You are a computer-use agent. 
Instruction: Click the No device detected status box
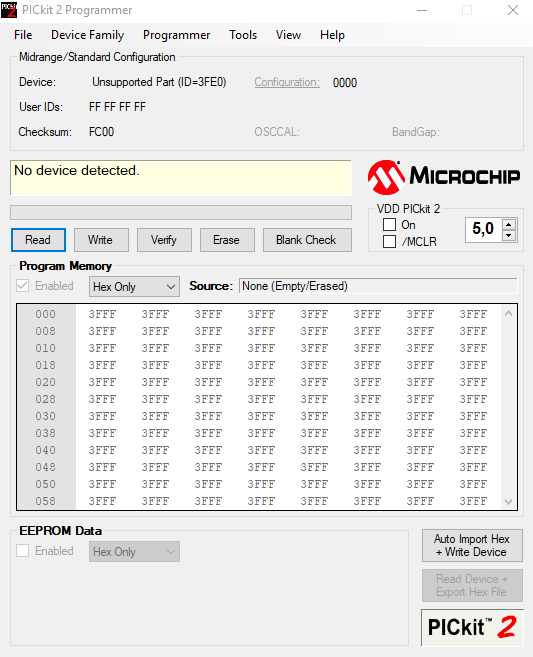pos(181,178)
